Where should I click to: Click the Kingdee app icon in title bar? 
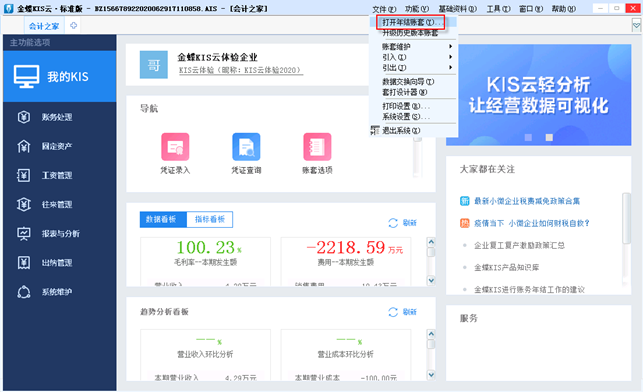coord(9,8)
